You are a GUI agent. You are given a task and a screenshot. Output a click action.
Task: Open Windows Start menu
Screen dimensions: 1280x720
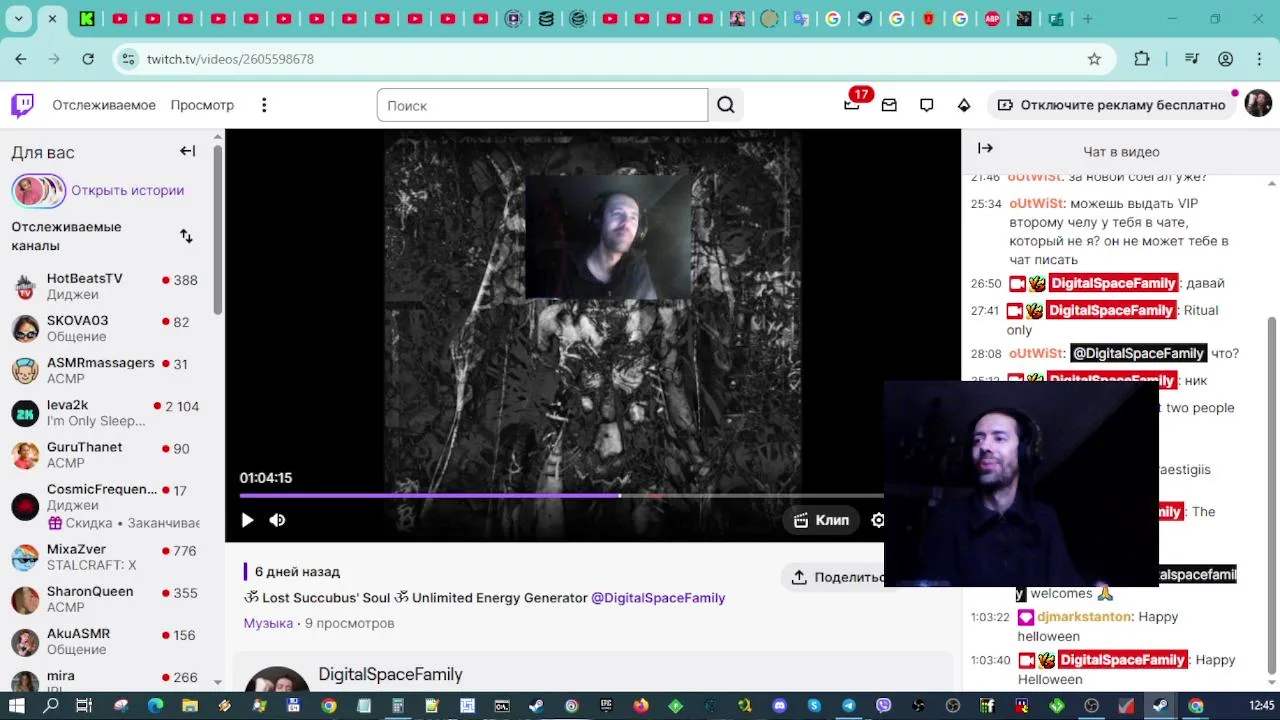coord(17,705)
